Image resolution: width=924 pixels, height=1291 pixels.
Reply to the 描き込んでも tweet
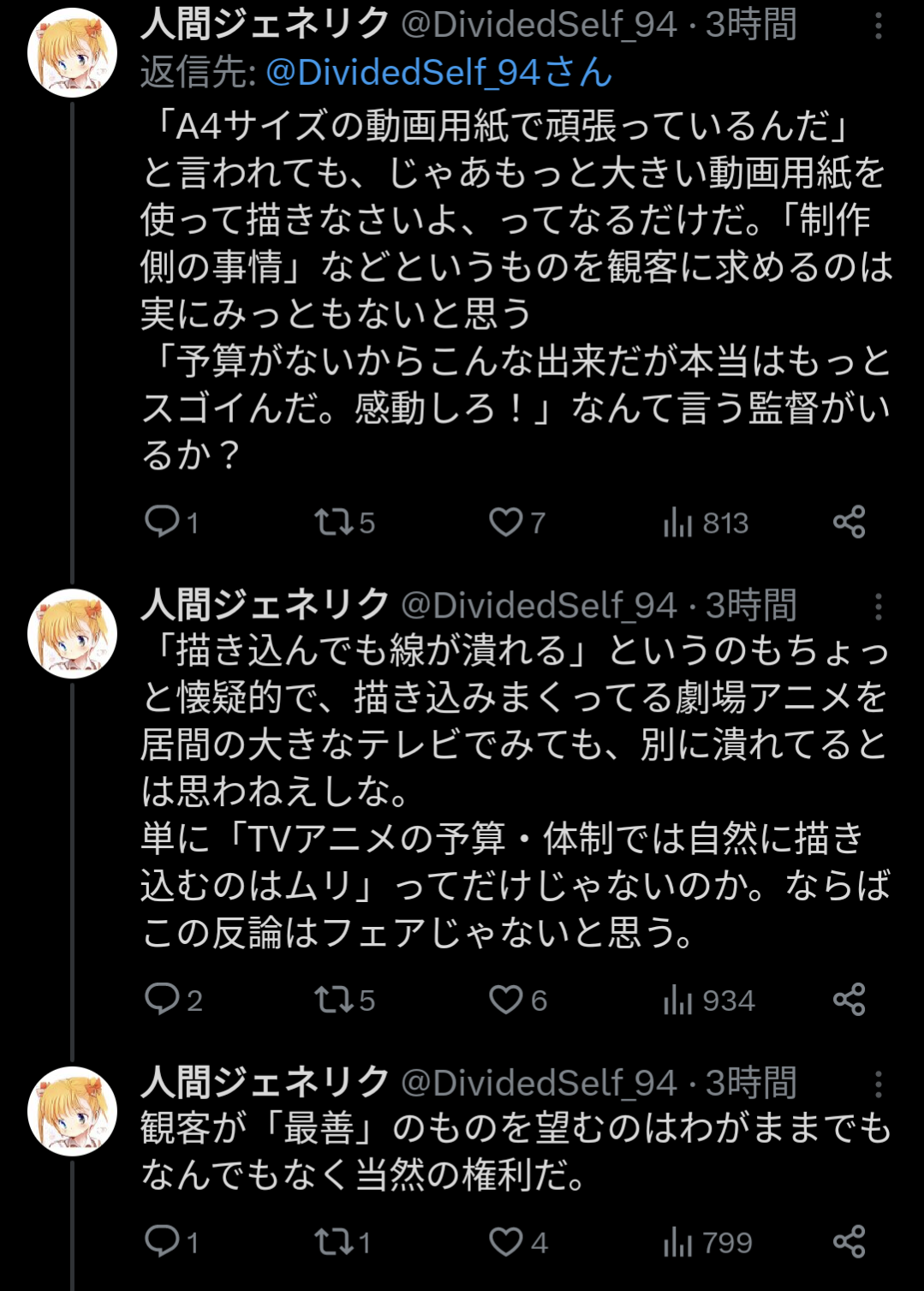click(163, 1000)
